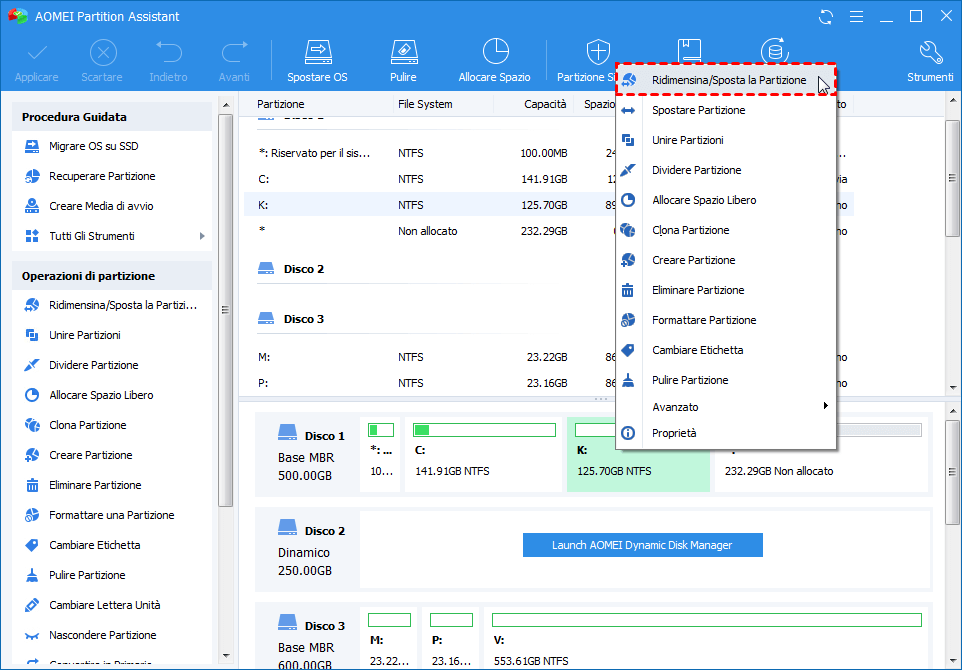Image resolution: width=962 pixels, height=670 pixels.
Task: Choose Spostare Partizione from context menu
Action: click(x=726, y=110)
